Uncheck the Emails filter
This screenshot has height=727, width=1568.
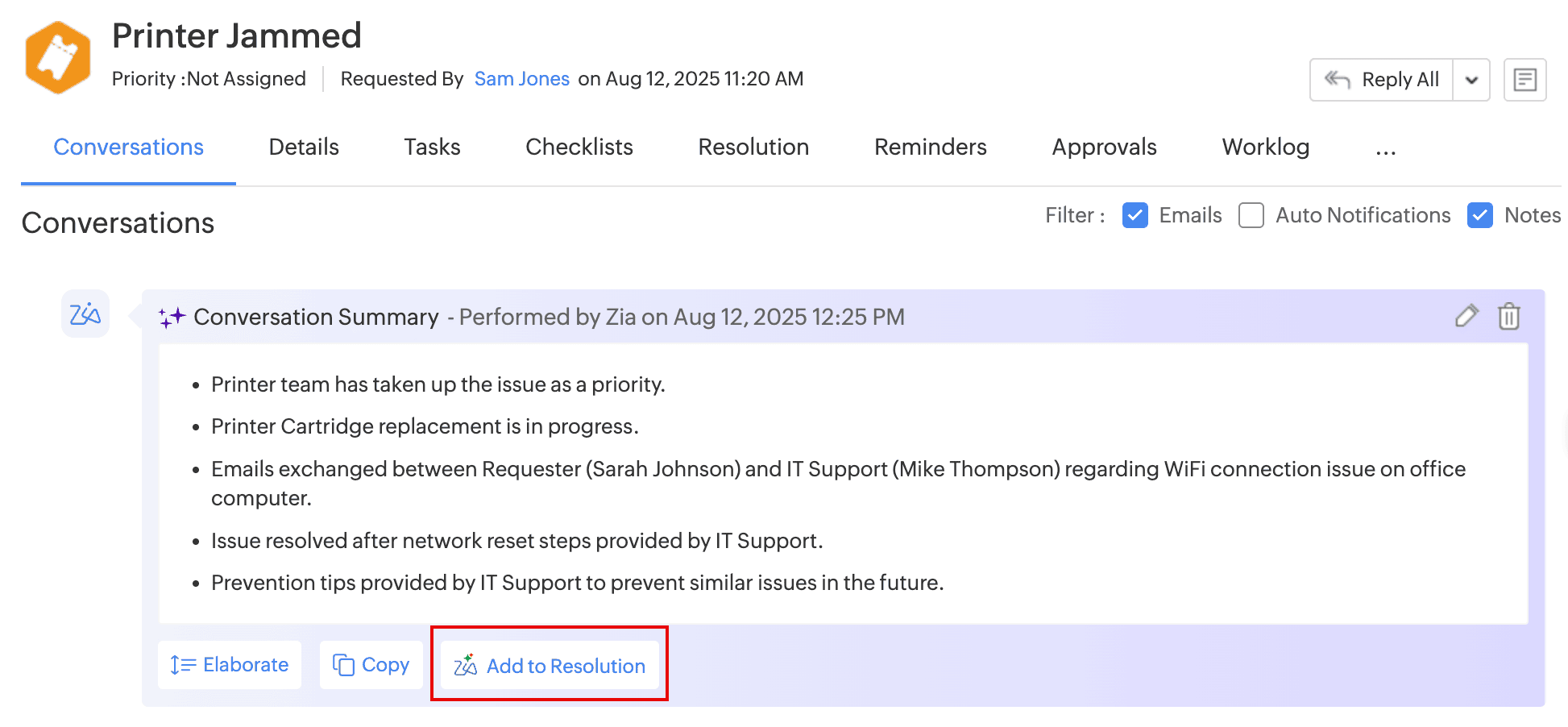1135,215
